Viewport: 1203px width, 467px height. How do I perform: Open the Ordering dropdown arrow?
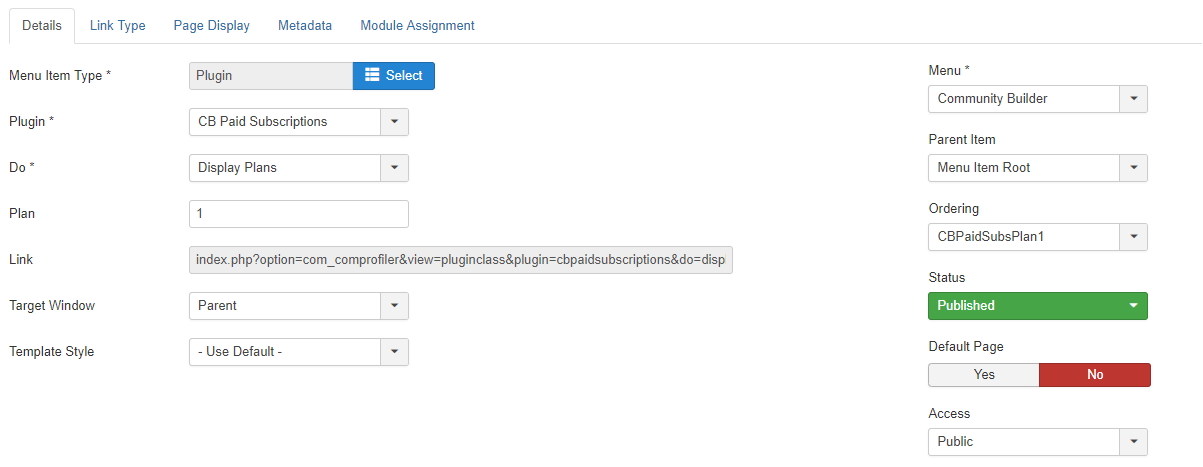[1133, 237]
